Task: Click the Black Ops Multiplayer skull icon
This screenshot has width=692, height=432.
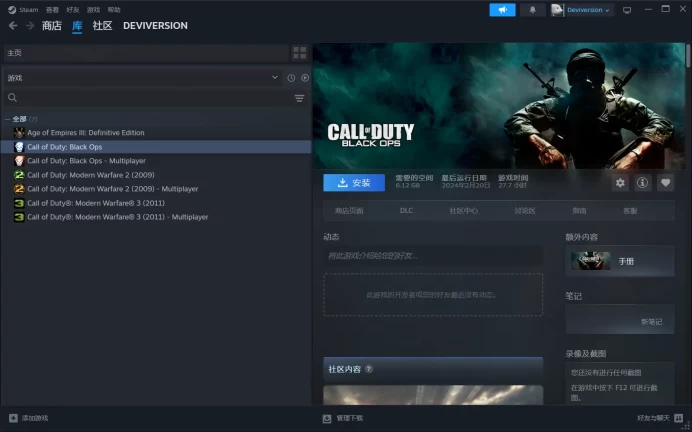Action: (19, 161)
